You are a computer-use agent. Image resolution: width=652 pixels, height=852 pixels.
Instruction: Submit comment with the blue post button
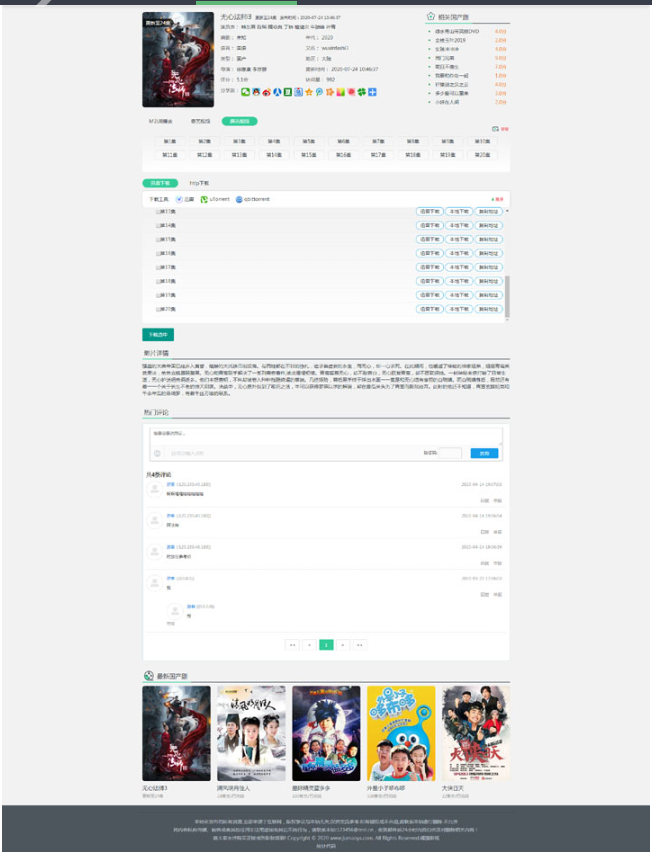click(484, 453)
